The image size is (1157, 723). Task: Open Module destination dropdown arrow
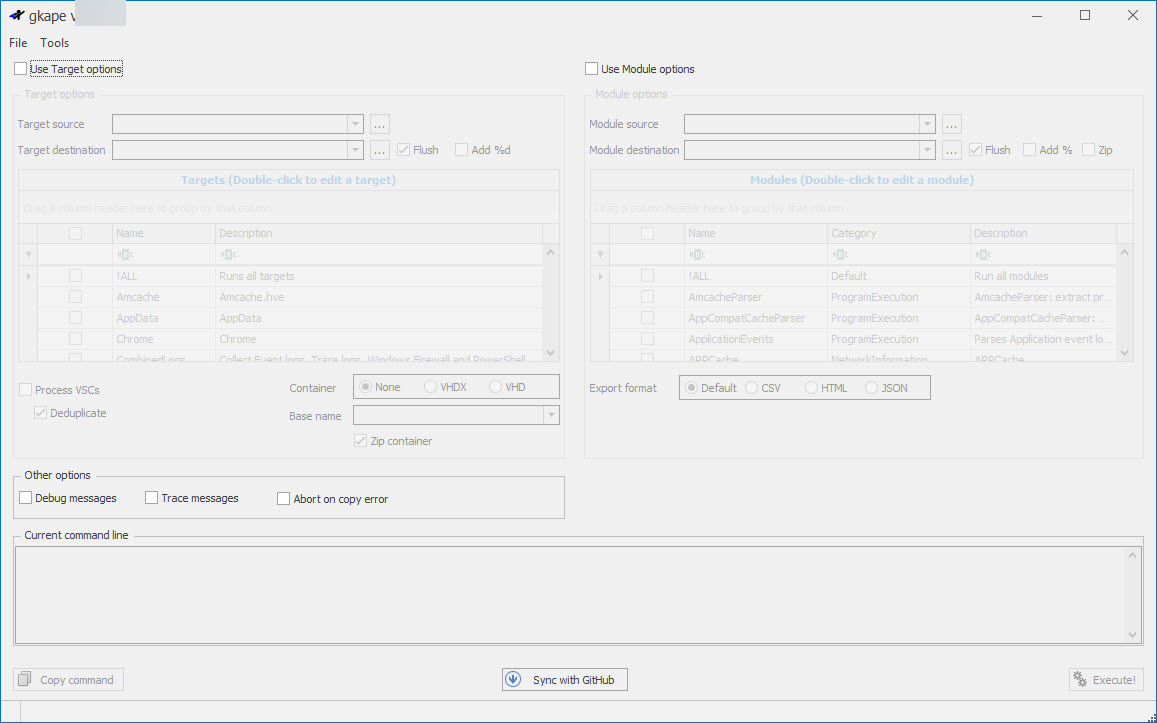point(927,150)
